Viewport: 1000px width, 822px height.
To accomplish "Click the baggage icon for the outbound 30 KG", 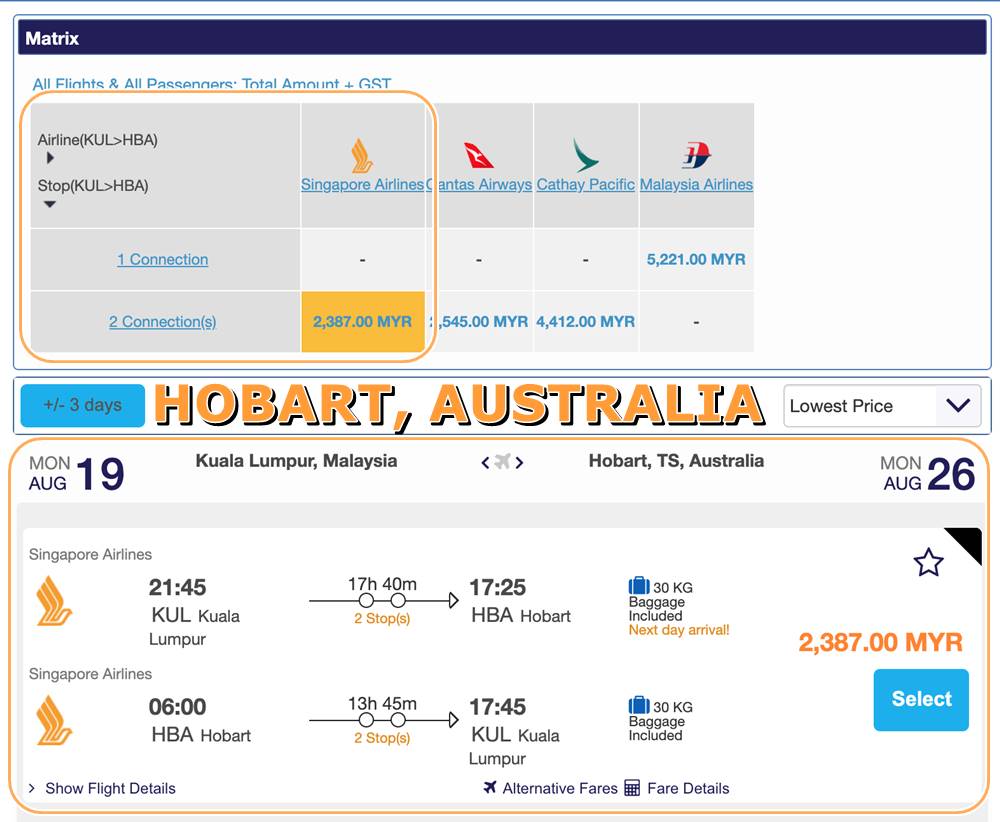I will click(638, 585).
